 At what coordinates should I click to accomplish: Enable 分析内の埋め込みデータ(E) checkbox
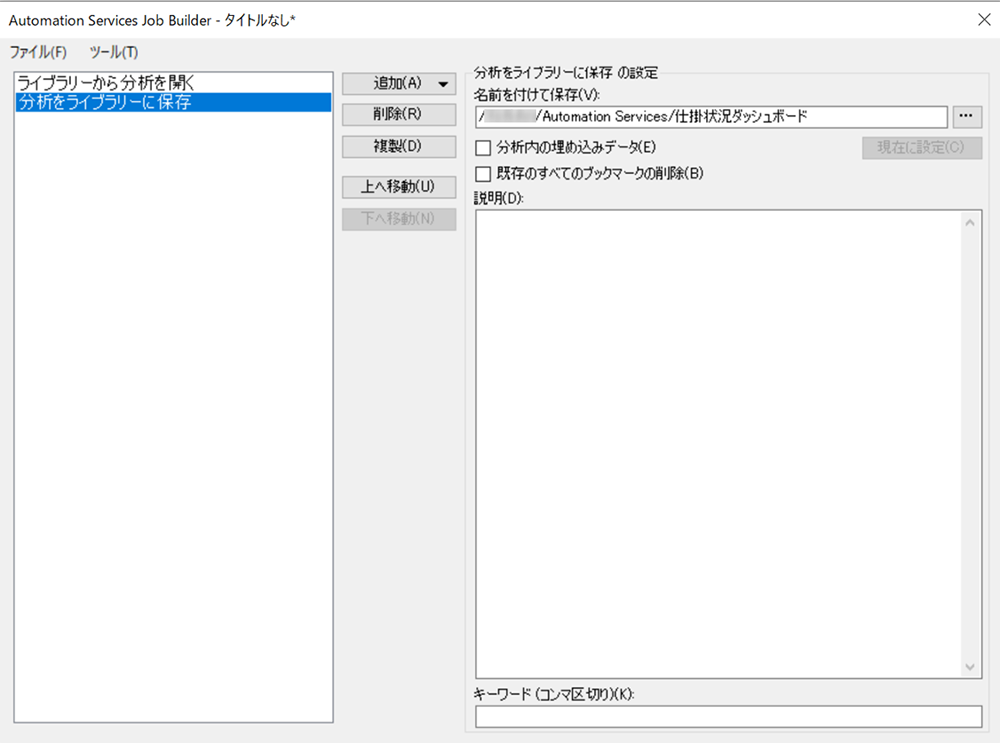point(483,148)
